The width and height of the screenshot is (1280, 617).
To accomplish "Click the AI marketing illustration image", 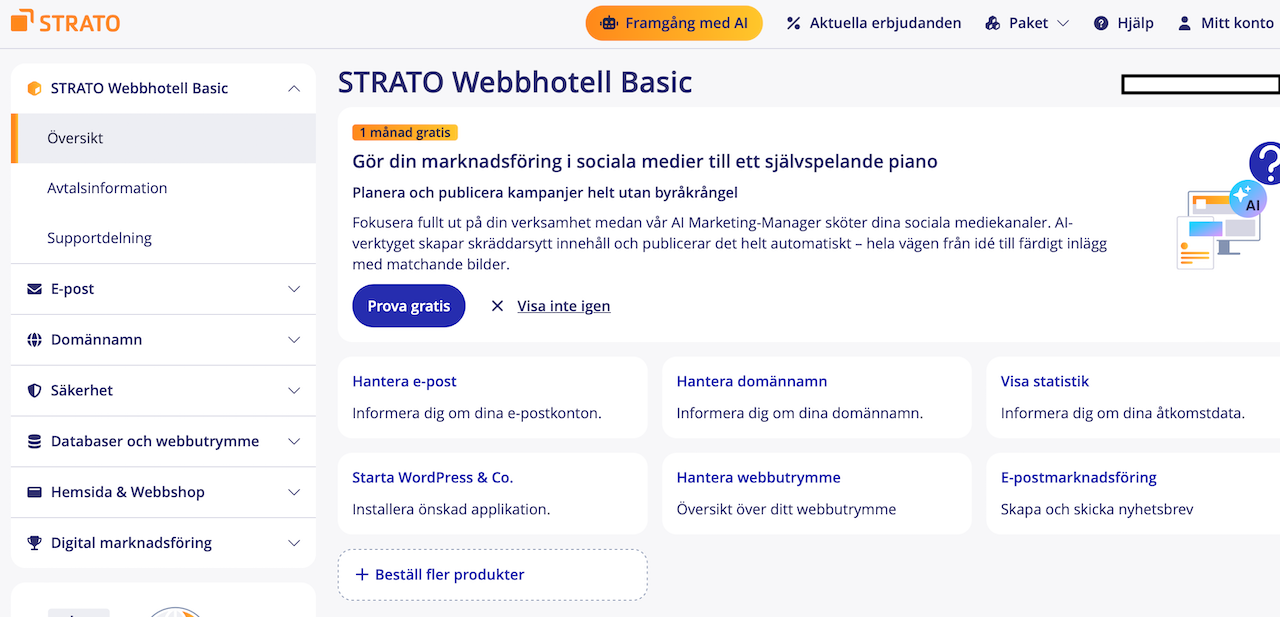I will pyautogui.click(x=1220, y=225).
